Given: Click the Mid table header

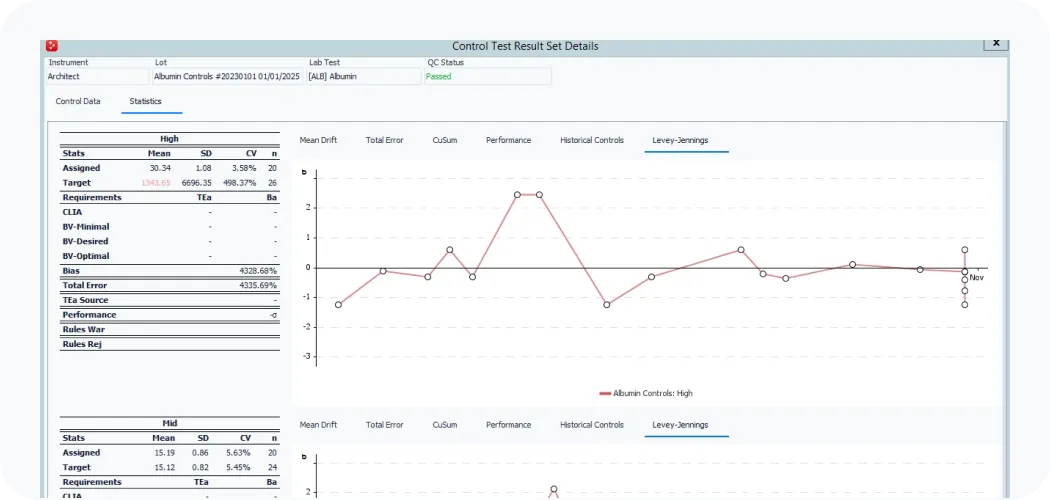Looking at the screenshot, I should [169, 424].
